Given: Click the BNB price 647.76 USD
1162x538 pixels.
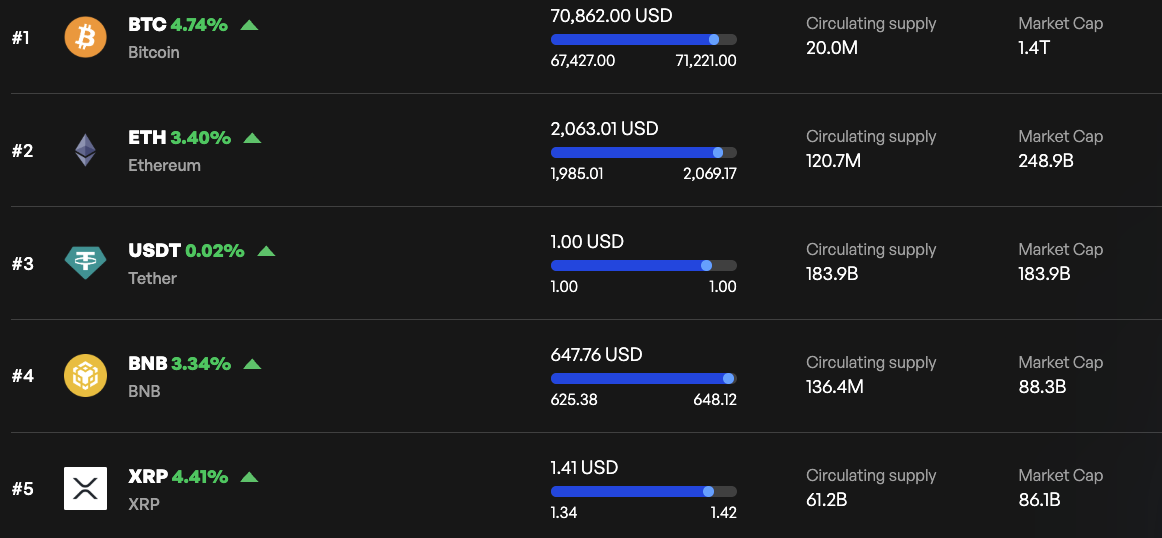Looking at the screenshot, I should pyautogui.click(x=596, y=355).
